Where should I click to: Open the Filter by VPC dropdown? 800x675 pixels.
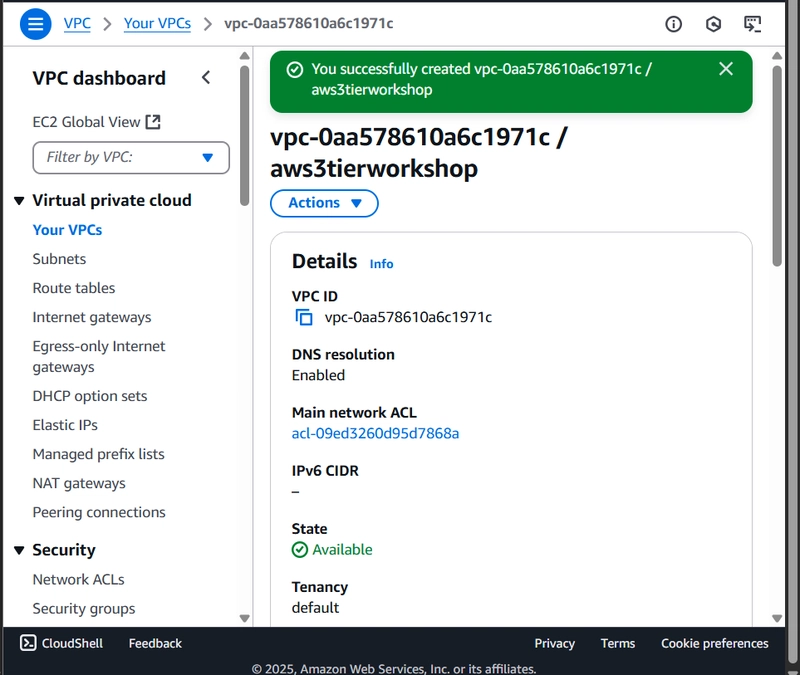click(x=131, y=157)
